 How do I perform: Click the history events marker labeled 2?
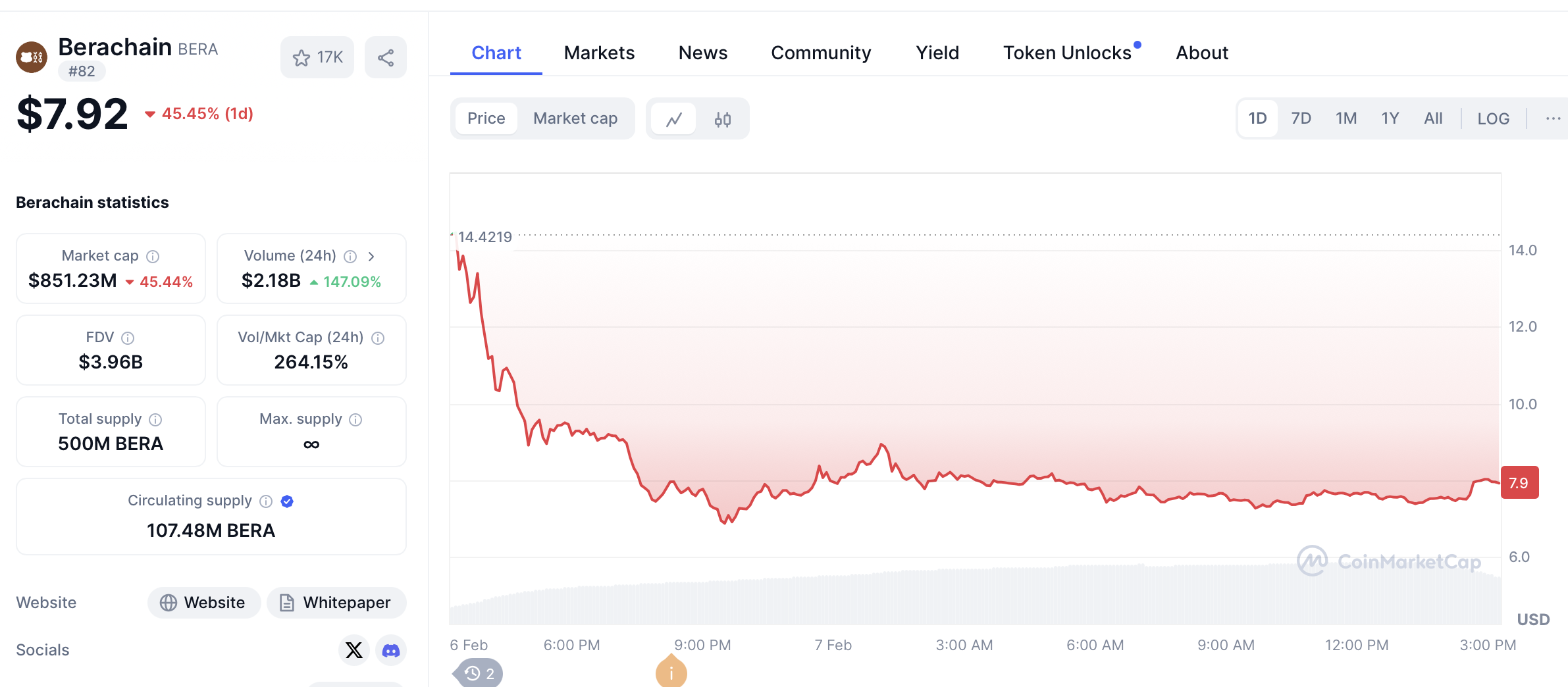click(479, 673)
